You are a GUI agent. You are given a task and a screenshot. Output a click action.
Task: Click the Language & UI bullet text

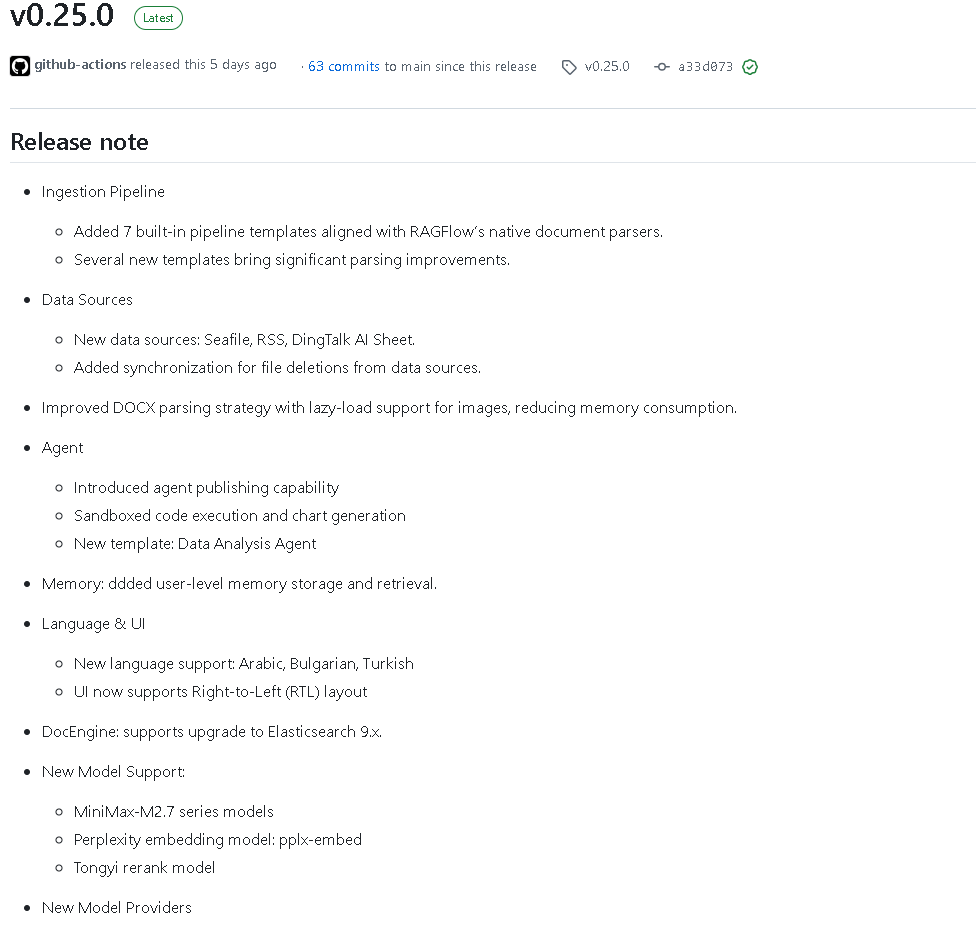pyautogui.click(x=93, y=624)
